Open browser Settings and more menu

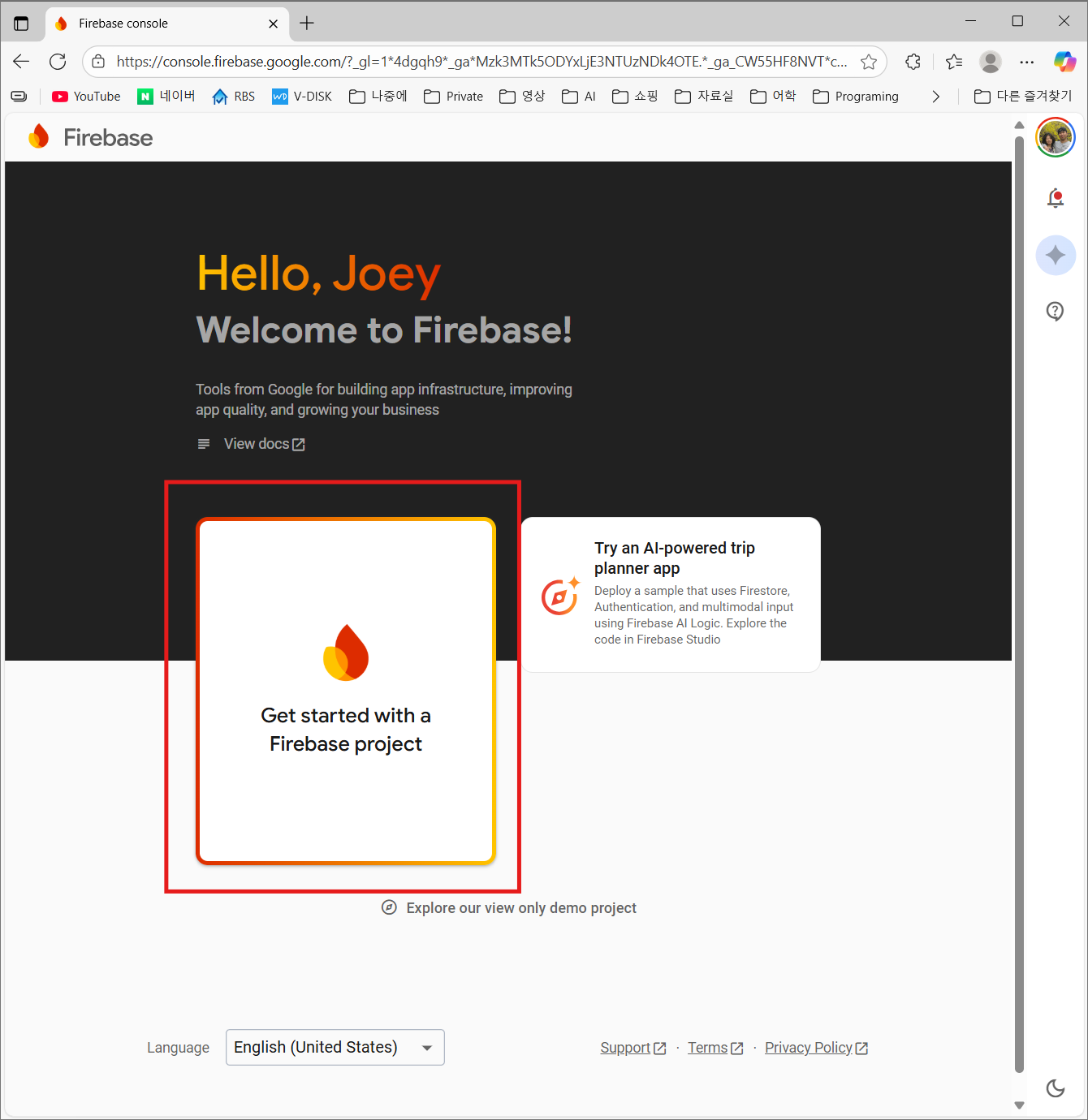click(x=1027, y=62)
